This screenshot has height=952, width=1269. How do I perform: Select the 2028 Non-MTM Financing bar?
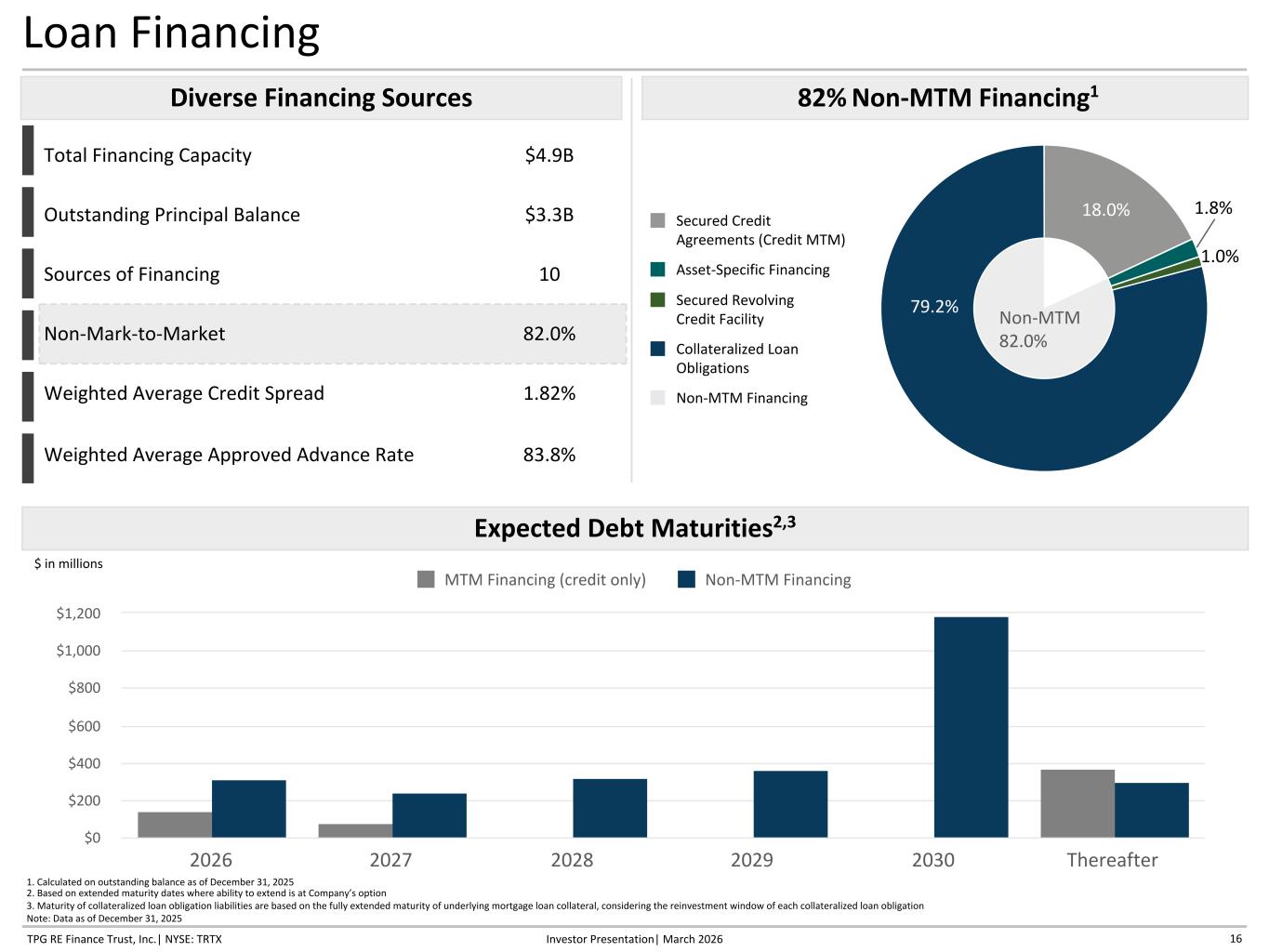[609, 808]
